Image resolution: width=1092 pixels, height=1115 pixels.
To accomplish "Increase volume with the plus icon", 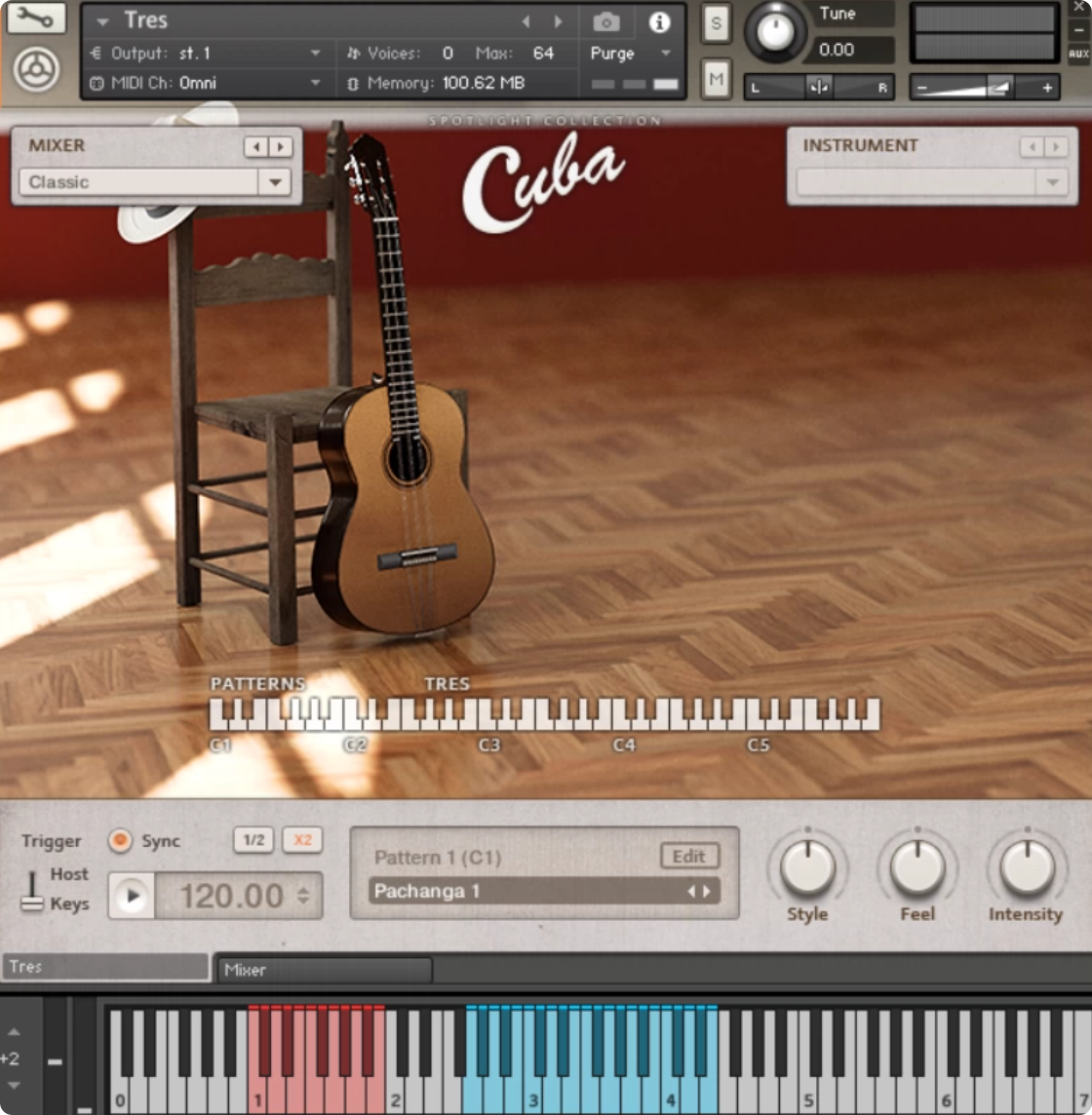I will pyautogui.click(x=1047, y=88).
